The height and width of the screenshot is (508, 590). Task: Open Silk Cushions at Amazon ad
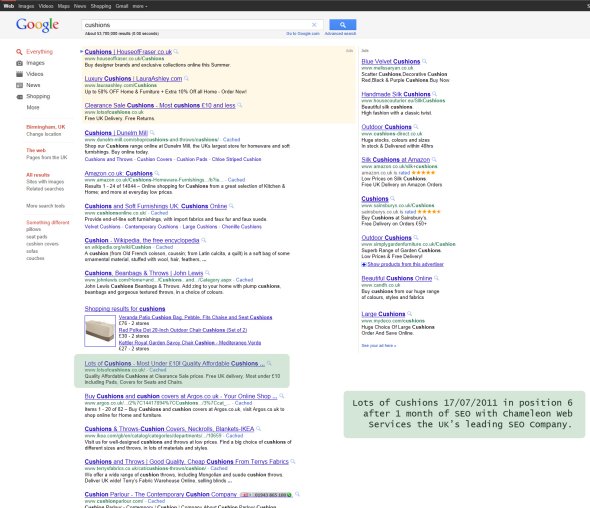[x=395, y=160]
